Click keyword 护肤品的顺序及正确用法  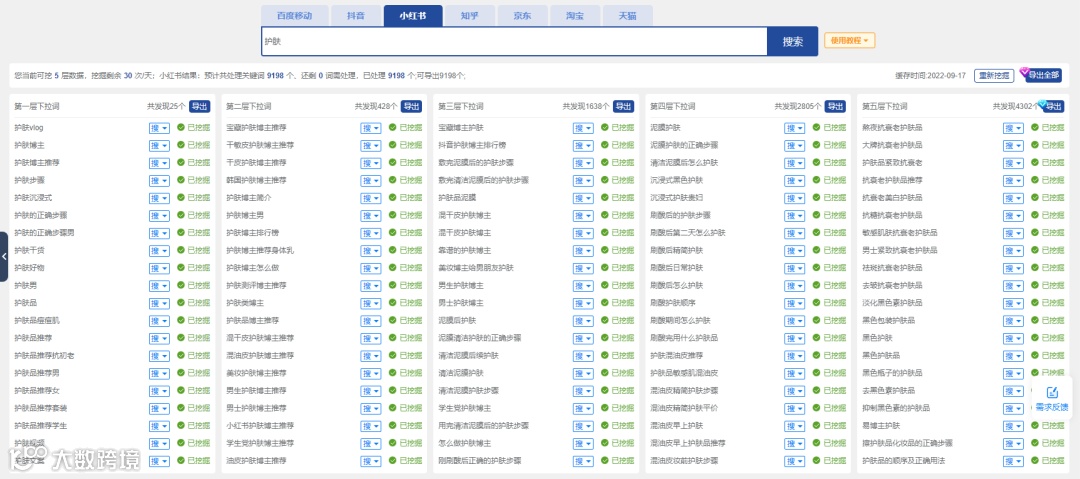(x=904, y=460)
